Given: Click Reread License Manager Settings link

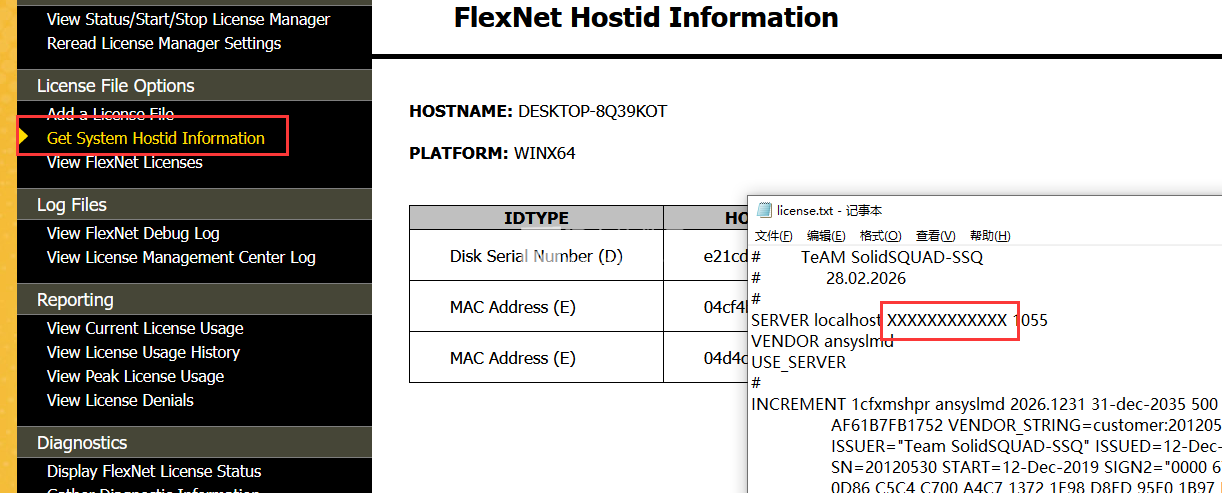Looking at the screenshot, I should [164, 43].
